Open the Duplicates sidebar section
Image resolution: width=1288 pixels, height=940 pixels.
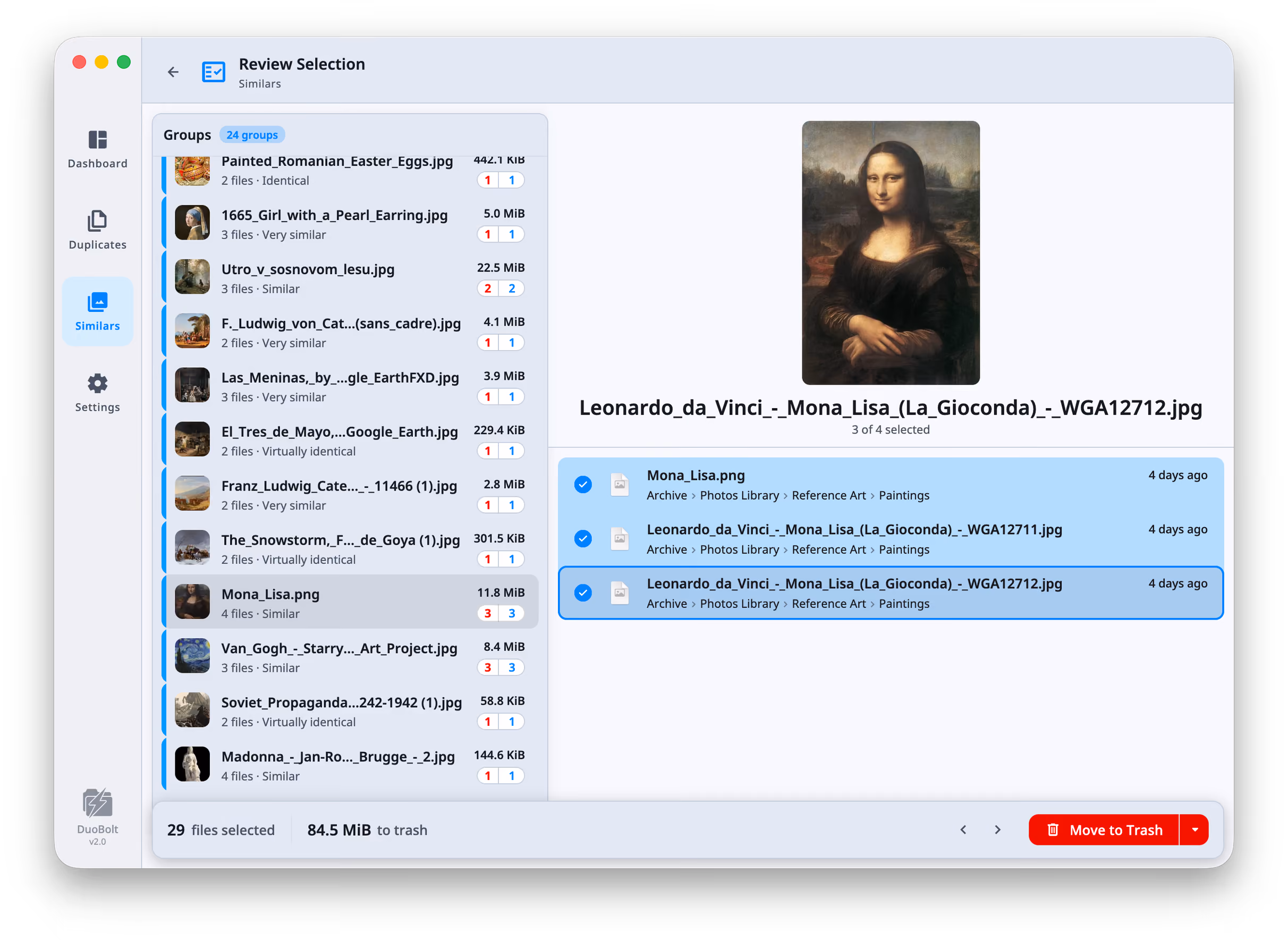click(97, 231)
